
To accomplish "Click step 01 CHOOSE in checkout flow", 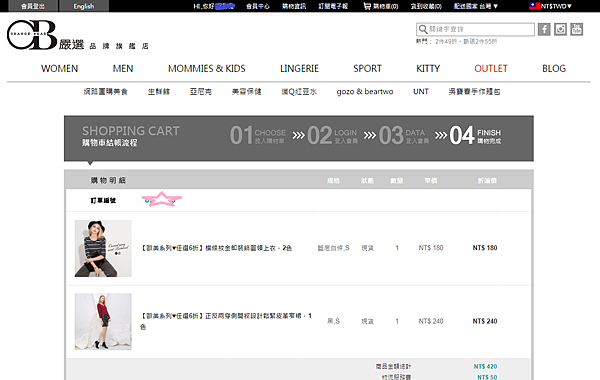I will coord(258,135).
